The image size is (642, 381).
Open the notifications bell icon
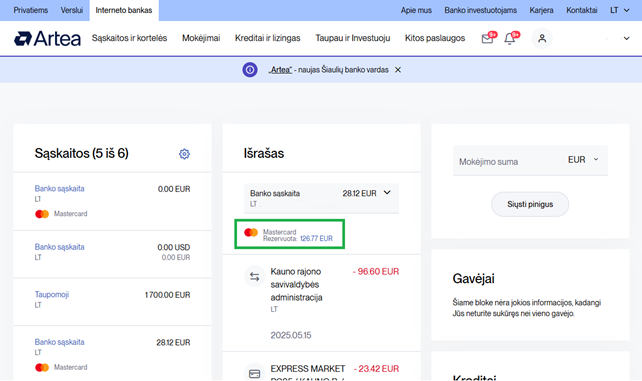510,38
